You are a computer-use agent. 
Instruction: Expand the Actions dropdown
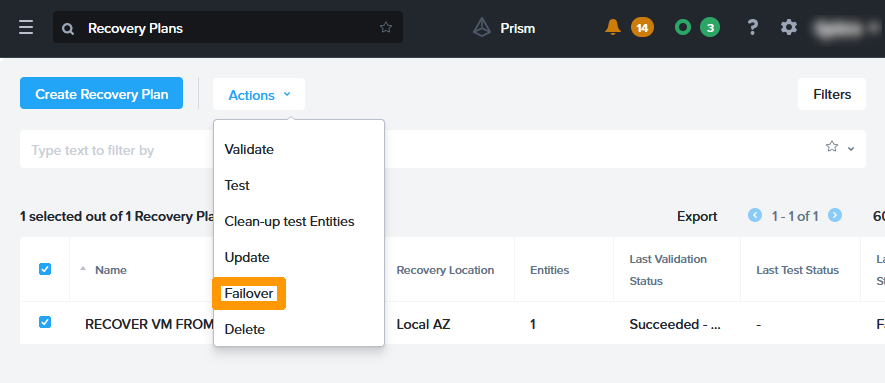[x=259, y=95]
